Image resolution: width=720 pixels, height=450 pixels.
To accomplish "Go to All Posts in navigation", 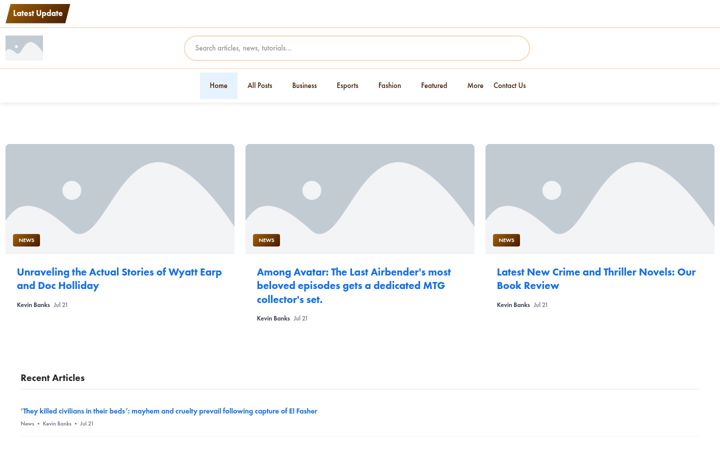I will [x=260, y=85].
